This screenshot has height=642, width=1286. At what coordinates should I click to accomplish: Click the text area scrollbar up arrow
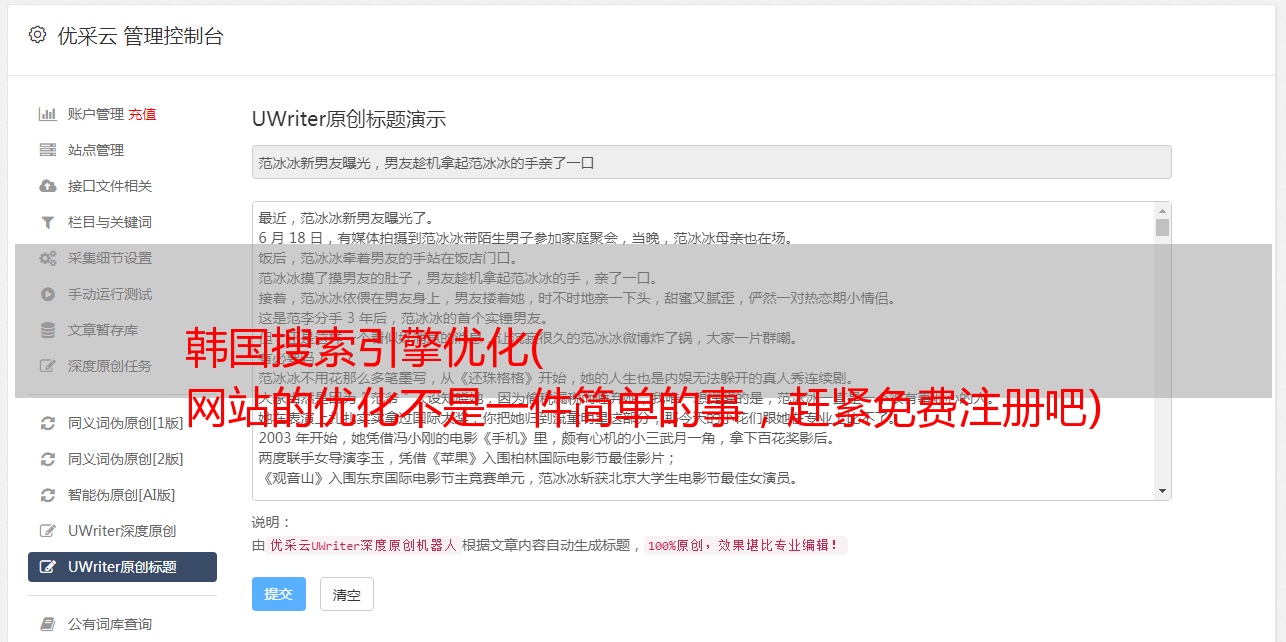pyautogui.click(x=1162, y=211)
